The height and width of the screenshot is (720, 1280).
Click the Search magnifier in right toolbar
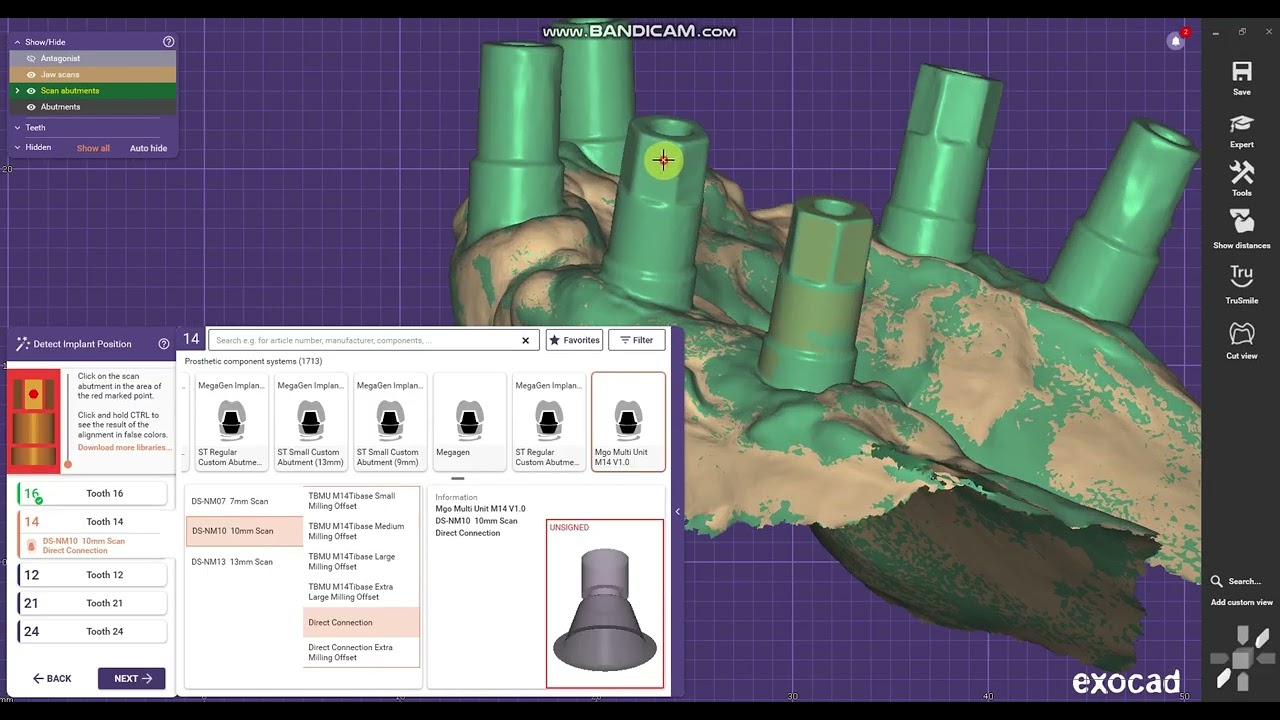point(1216,581)
